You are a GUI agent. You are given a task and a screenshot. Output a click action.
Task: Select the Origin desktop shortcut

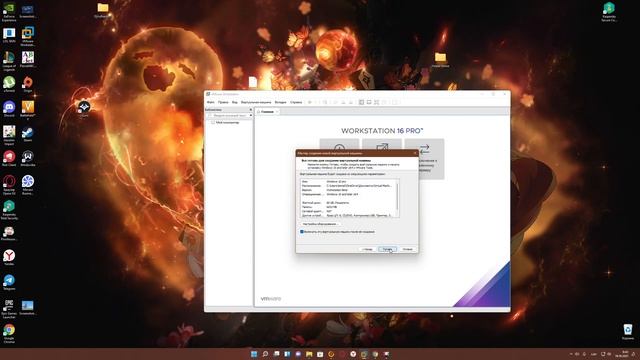[28, 84]
